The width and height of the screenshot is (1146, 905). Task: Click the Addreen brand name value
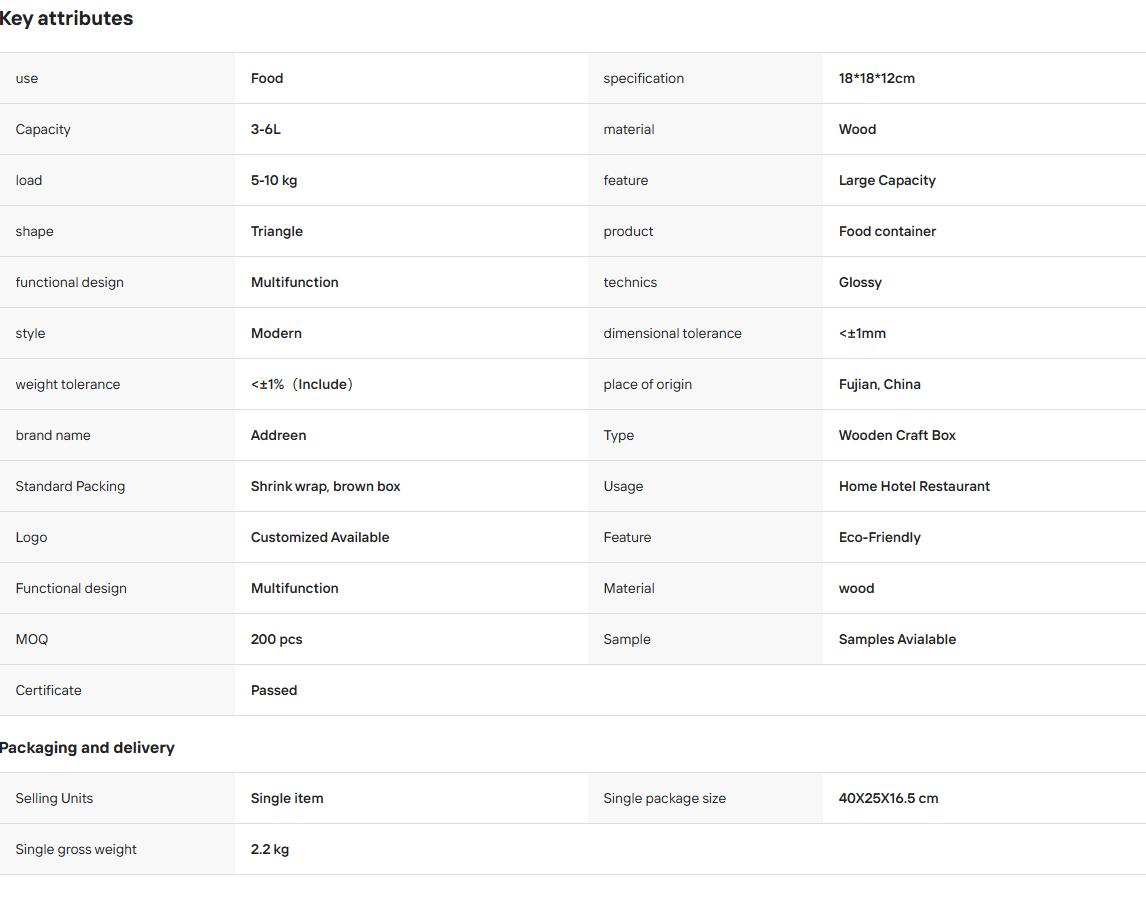click(x=278, y=435)
